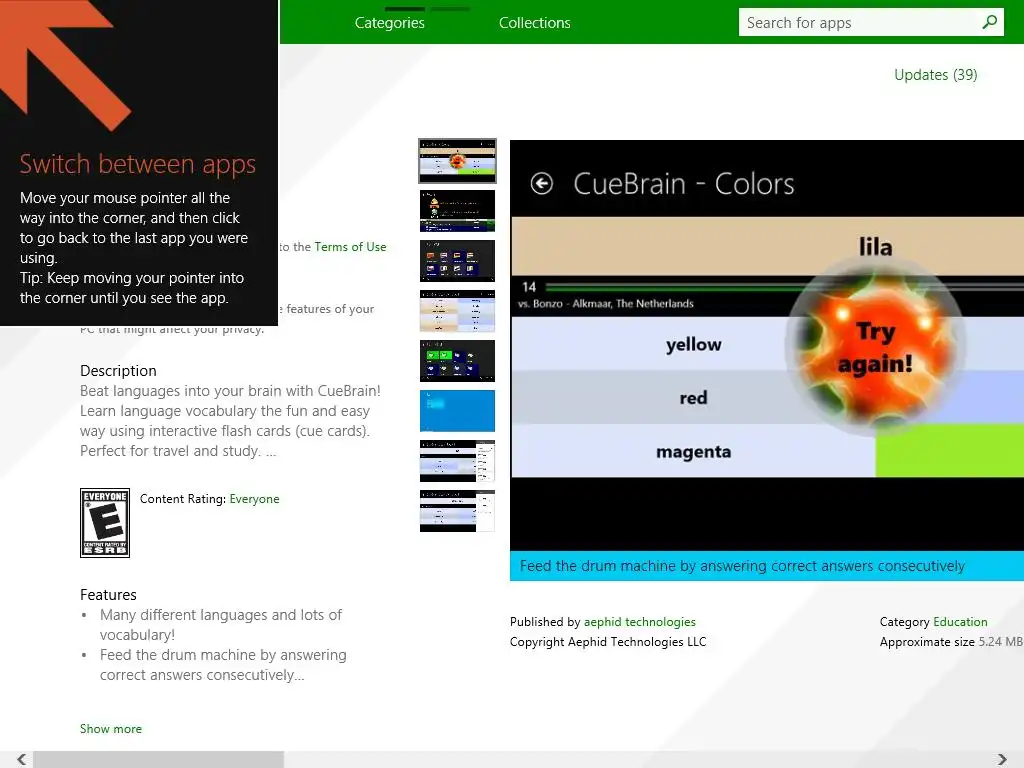The height and width of the screenshot is (768, 1024).
Task: Click the horizontal scrollbar right arrow
Action: click(1002, 759)
